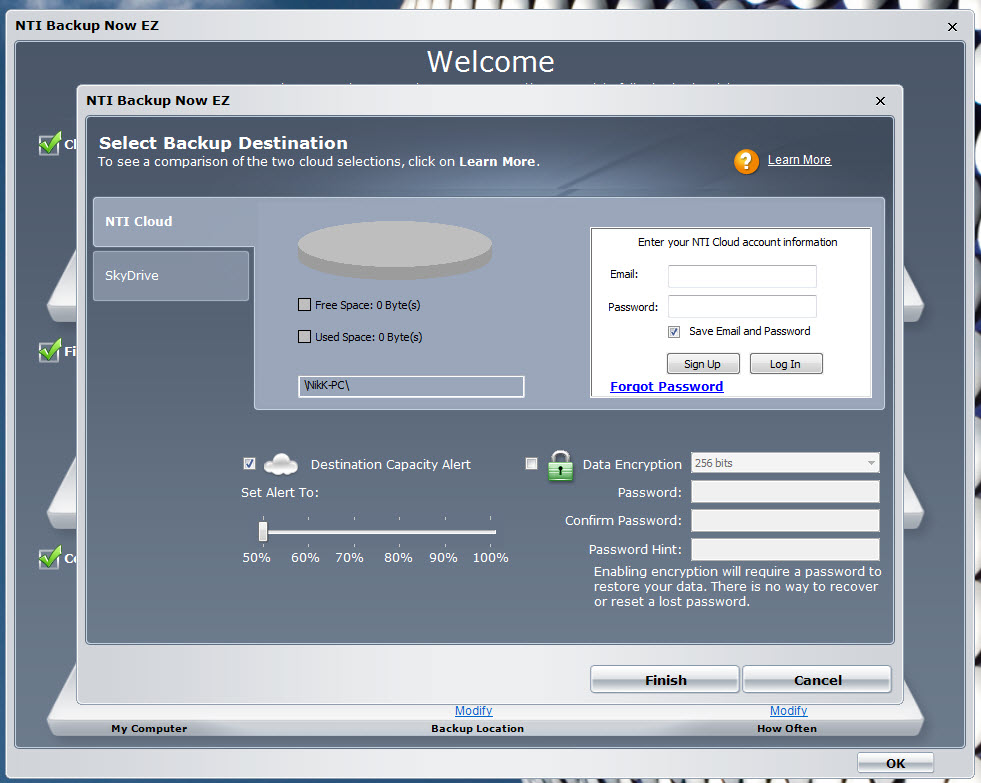The width and height of the screenshot is (981, 783).
Task: Click the Finish button
Action: tap(665, 680)
